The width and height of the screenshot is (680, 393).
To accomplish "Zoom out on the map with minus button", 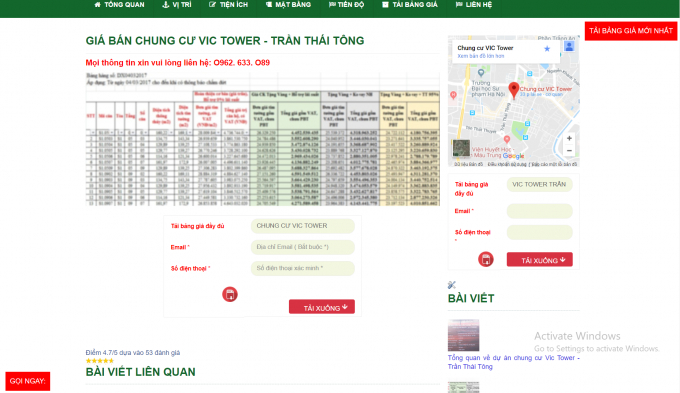I will click(x=569, y=151).
